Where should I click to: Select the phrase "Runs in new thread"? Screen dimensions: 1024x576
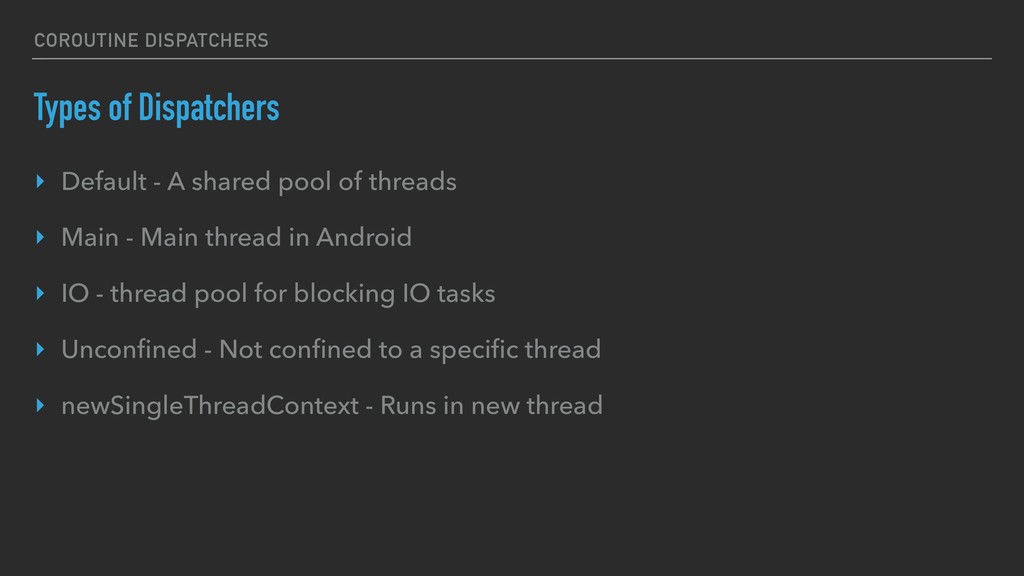493,406
